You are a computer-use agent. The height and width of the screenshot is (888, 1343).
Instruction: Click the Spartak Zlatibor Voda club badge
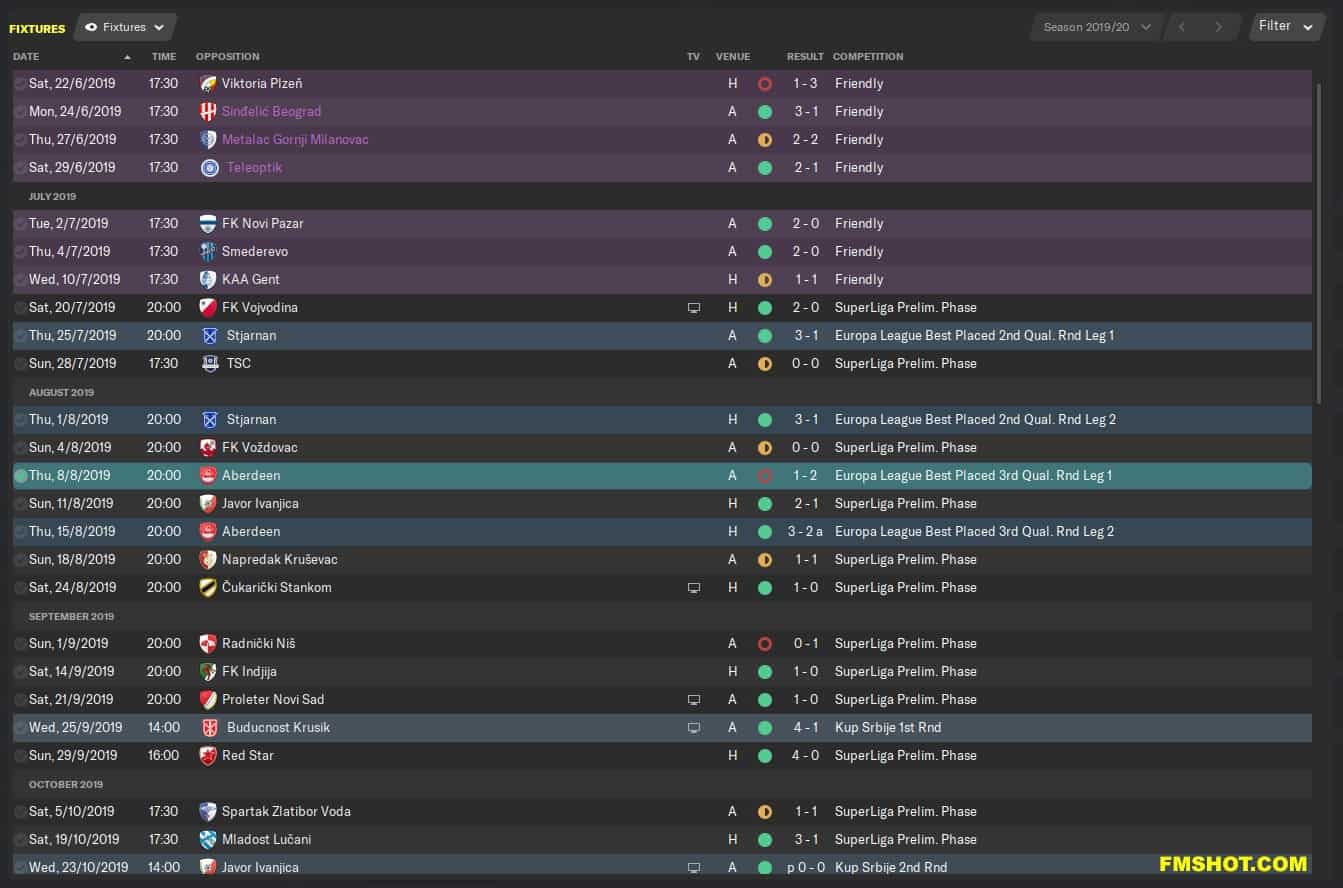pyautogui.click(x=208, y=812)
